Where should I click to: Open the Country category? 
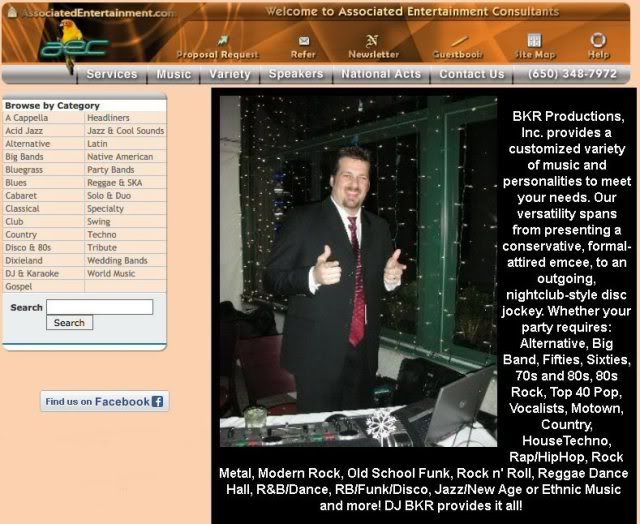coord(21,235)
